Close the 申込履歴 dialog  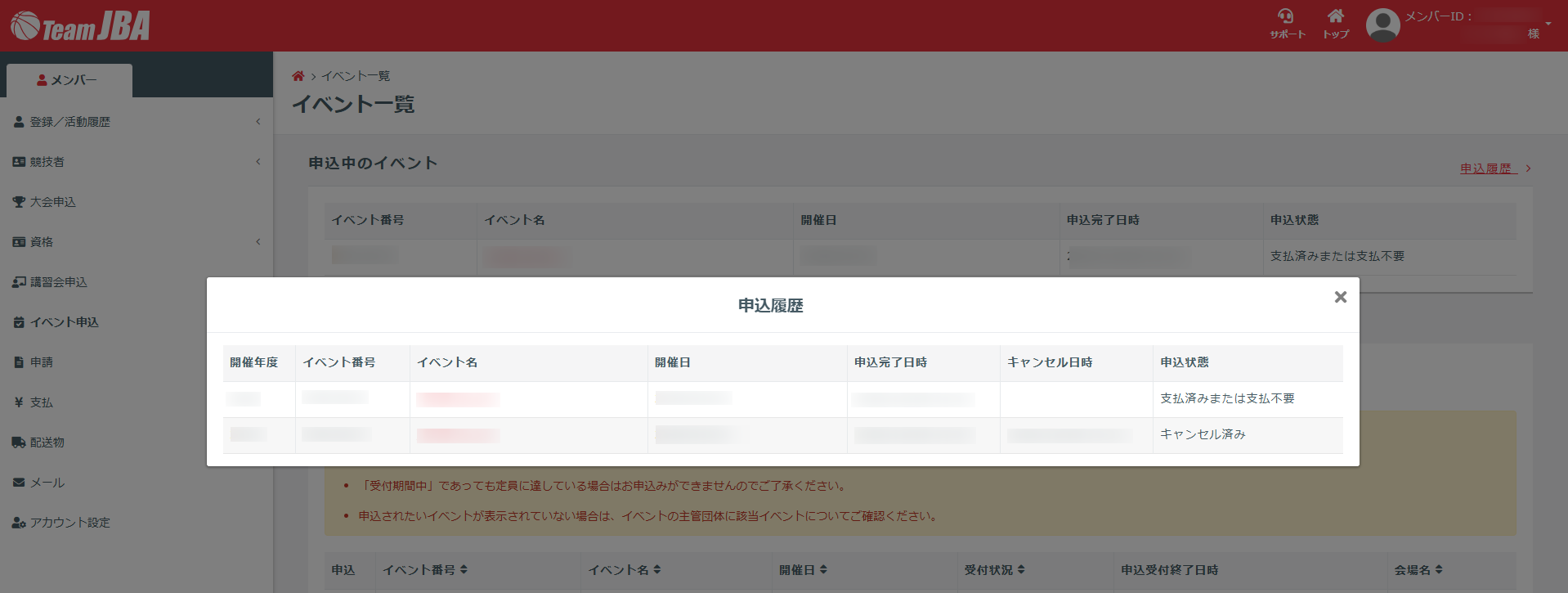[1340, 297]
